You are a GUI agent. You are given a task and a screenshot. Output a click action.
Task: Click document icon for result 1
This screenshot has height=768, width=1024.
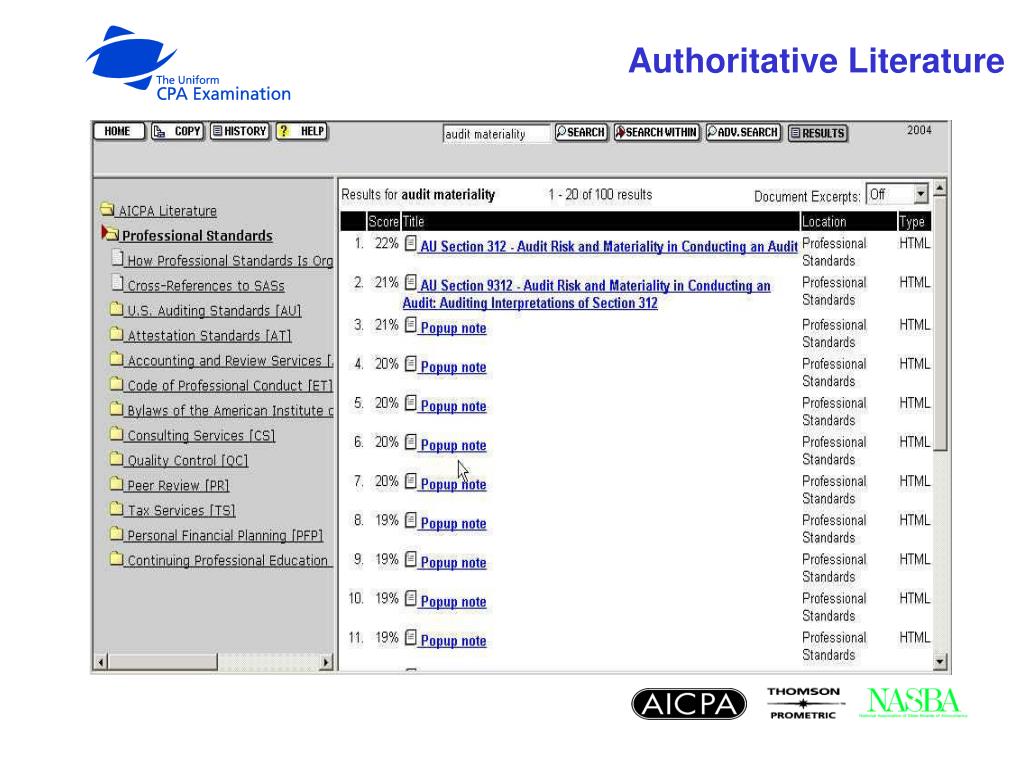[x=410, y=244]
